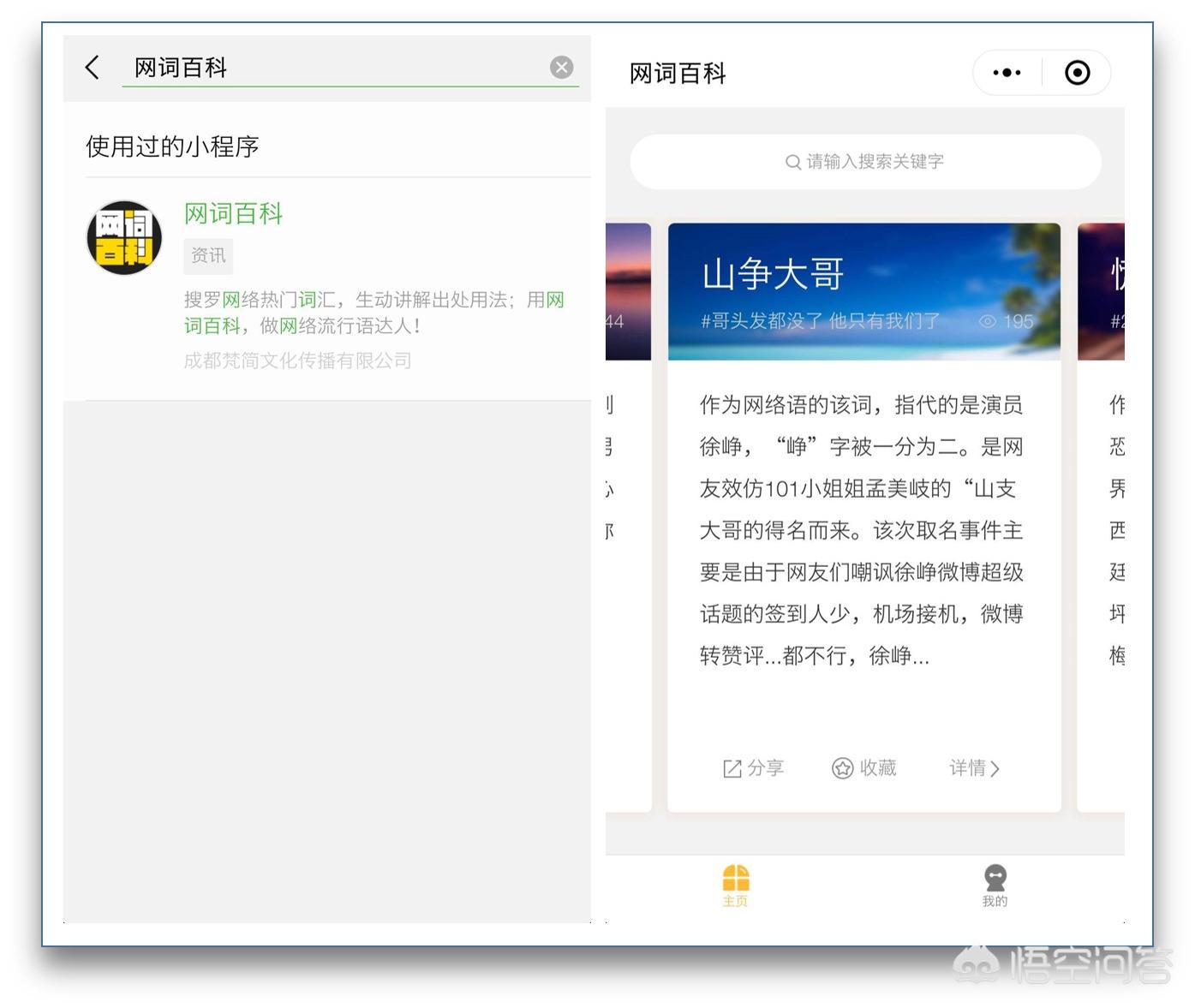The height and width of the screenshot is (1008, 1195).
Task: Tap the 请输入搜索关键字 search input
Action: [865, 162]
